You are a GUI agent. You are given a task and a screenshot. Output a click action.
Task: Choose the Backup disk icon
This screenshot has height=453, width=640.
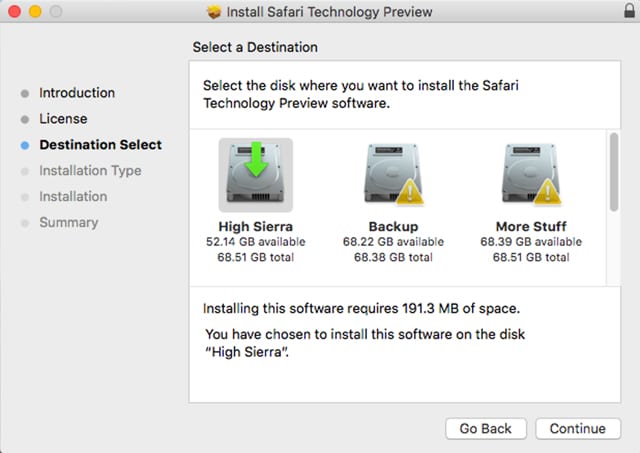point(393,174)
